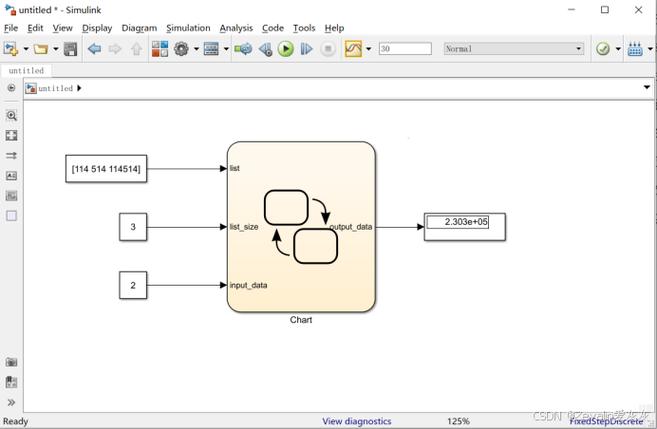Click the FixedStepDiscrete solver link

coord(609,421)
